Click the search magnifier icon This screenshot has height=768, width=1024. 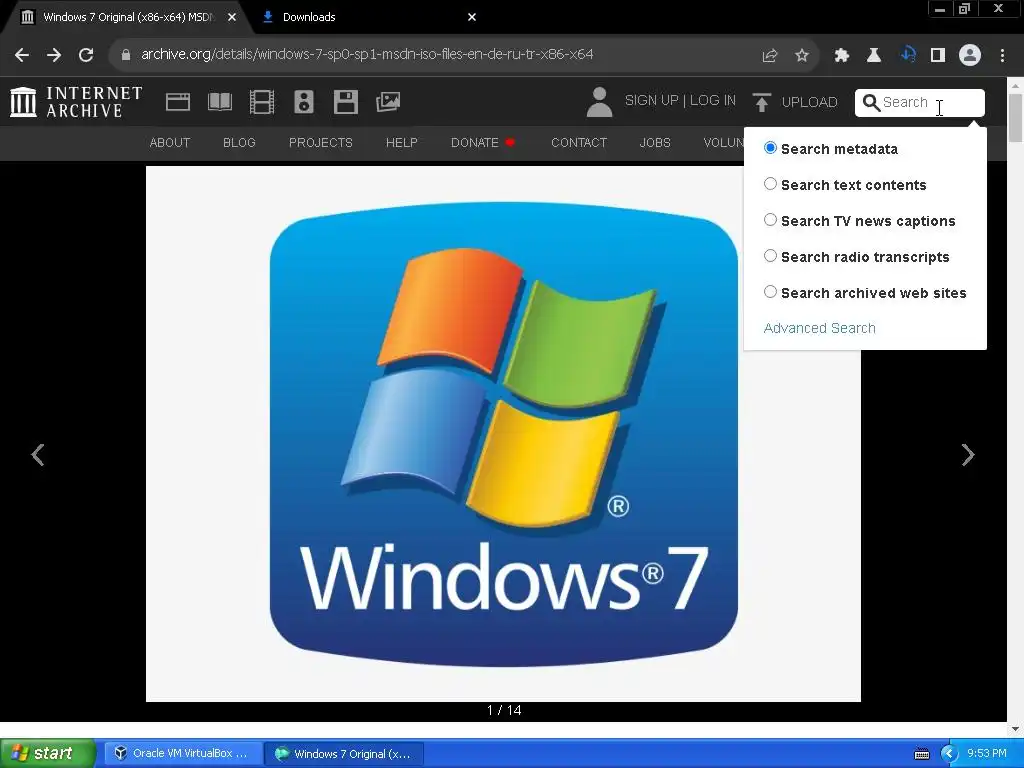pyautogui.click(x=871, y=103)
